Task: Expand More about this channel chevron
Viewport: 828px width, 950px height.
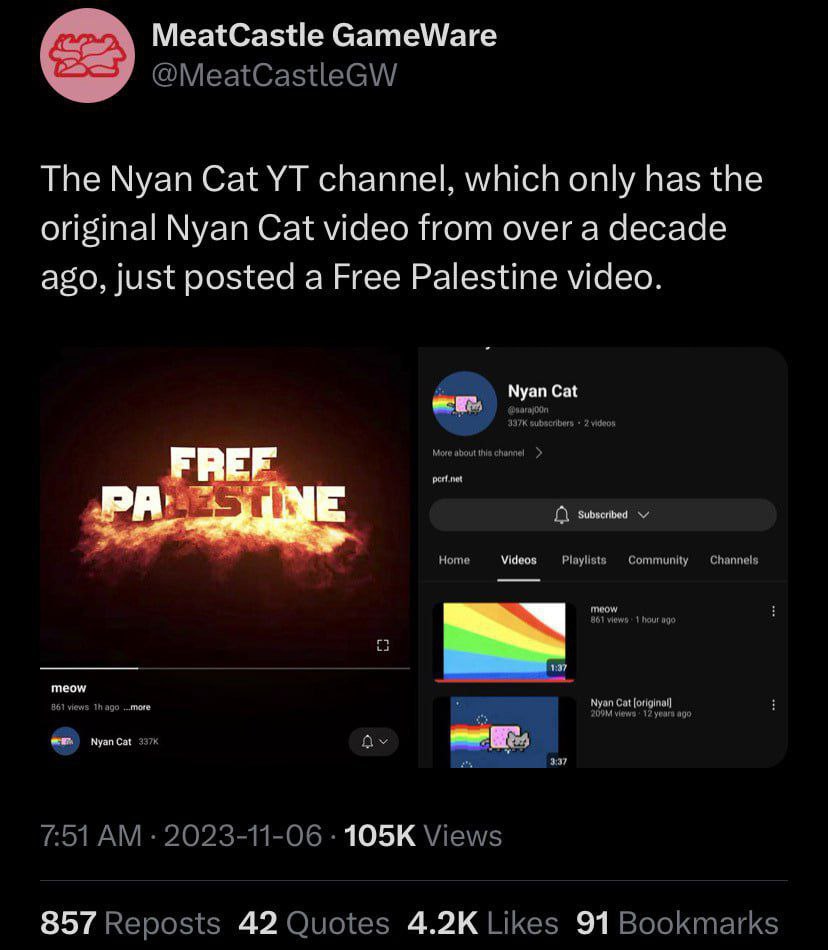Action: point(539,453)
